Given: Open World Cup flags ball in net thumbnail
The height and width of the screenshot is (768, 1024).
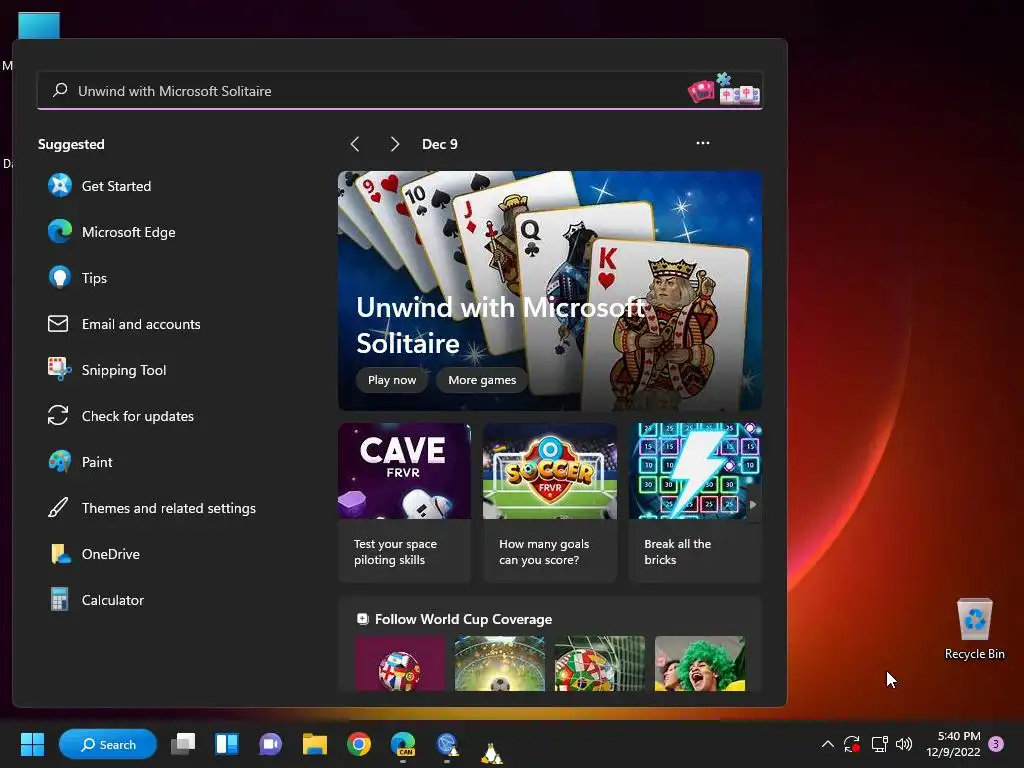Looking at the screenshot, I should 600,663.
